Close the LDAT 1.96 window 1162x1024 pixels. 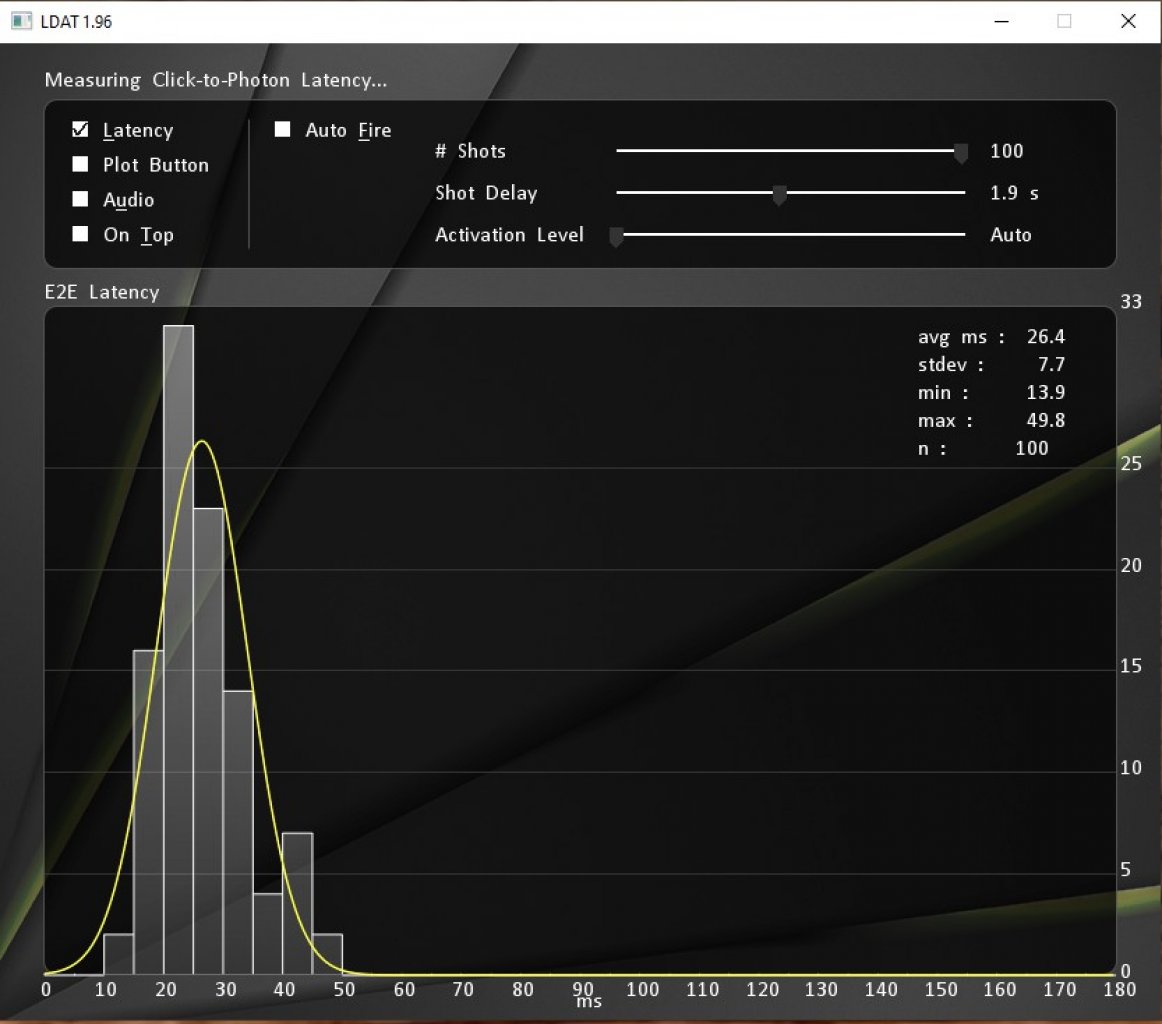[1128, 21]
